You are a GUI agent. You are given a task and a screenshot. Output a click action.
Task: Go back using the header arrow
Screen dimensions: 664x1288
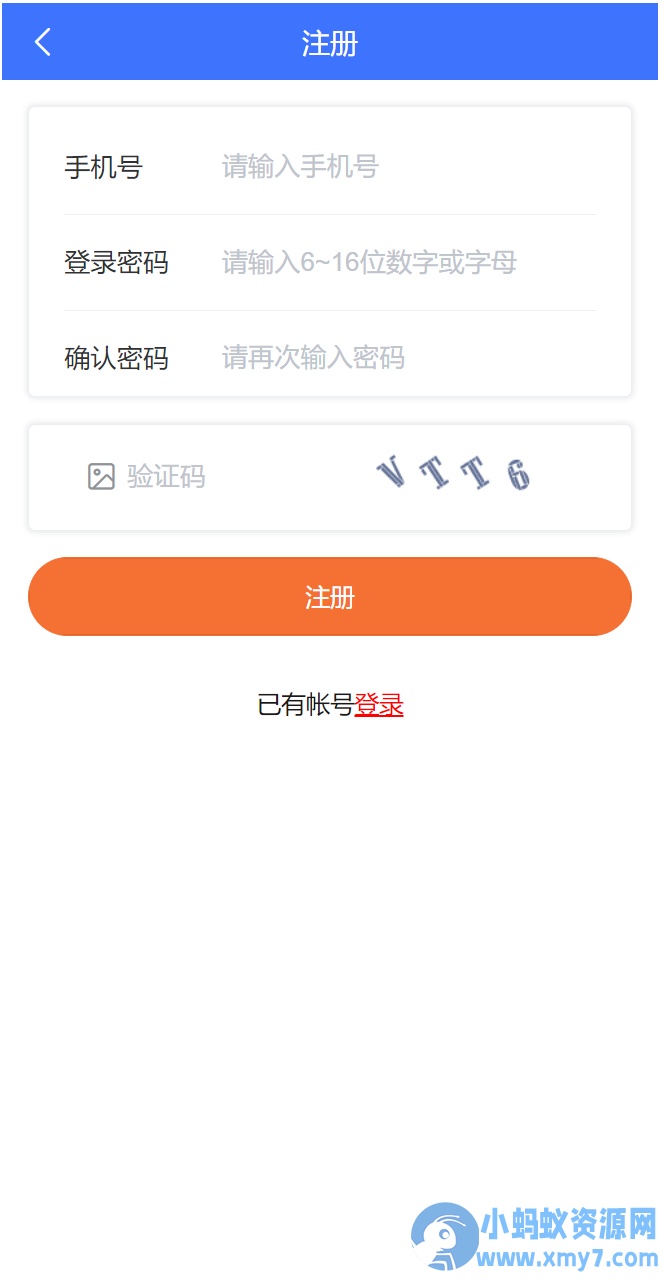coord(42,42)
